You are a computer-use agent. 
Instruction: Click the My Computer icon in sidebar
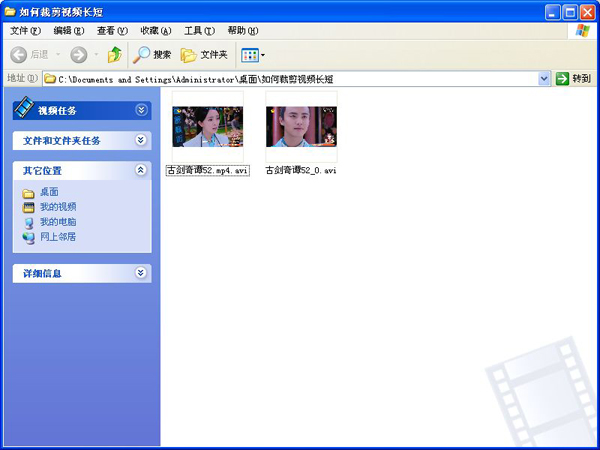tap(28, 223)
